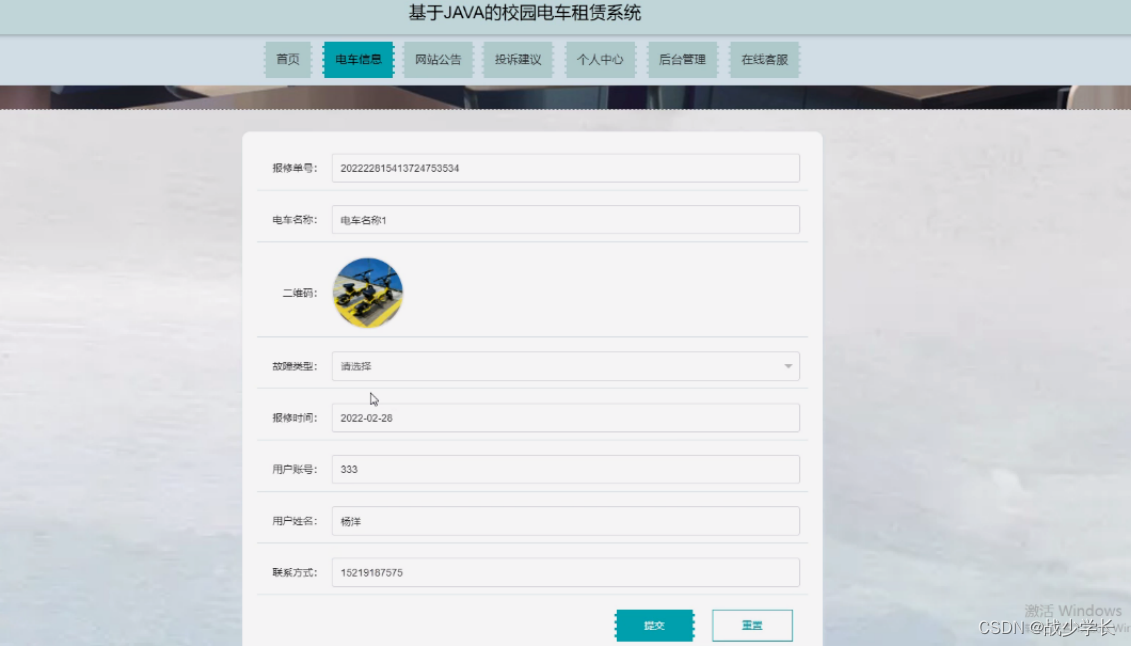Image resolution: width=1131 pixels, height=646 pixels.
Task: Click the 用户账号 user account field
Action: click(x=565, y=468)
